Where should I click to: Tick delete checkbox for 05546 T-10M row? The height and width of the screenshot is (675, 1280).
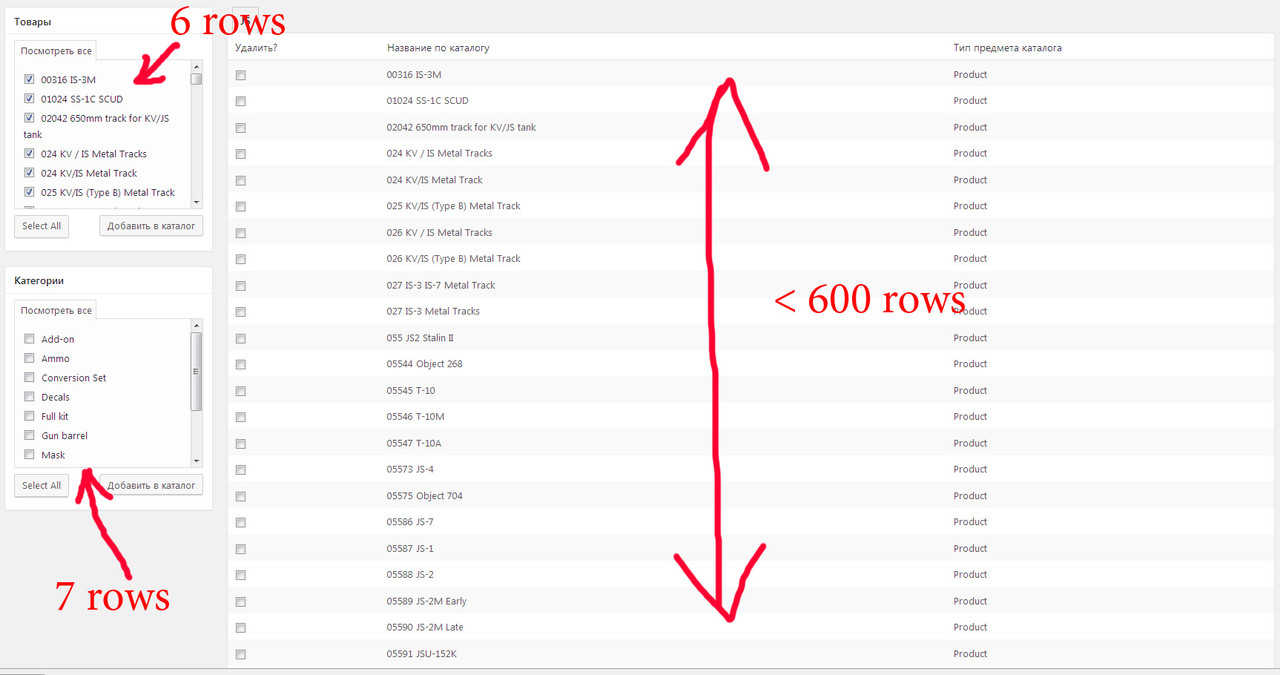241,417
